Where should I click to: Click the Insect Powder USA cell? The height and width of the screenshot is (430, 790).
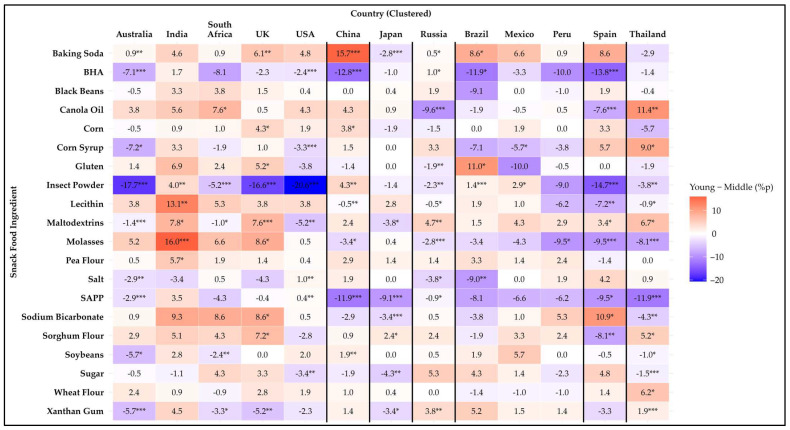tap(305, 185)
